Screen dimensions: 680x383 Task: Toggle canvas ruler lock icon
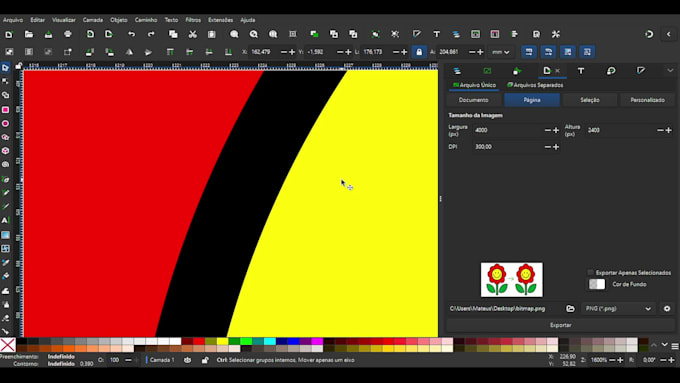[x=19, y=66]
